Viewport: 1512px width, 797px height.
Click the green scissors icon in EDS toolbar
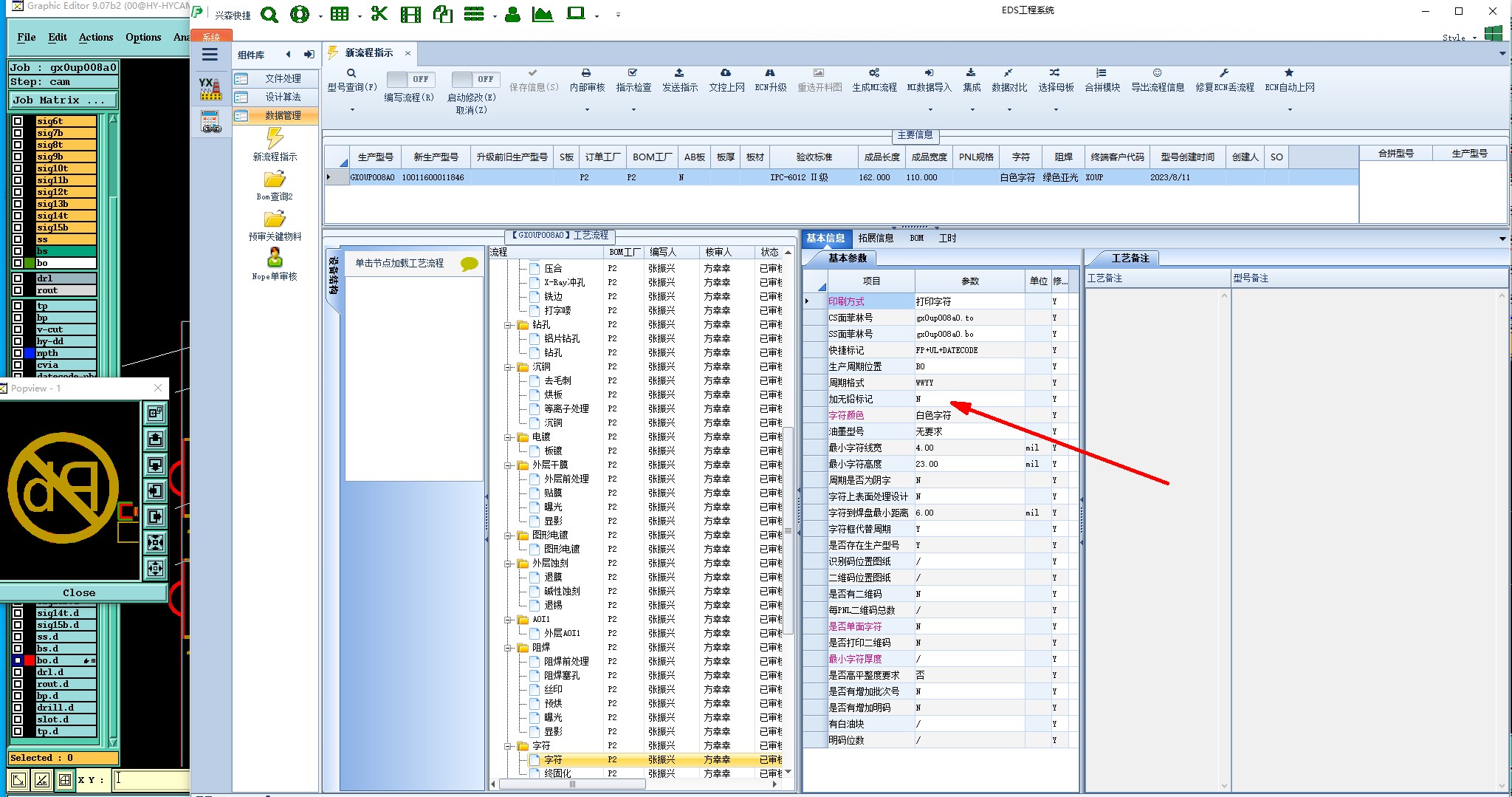click(379, 14)
